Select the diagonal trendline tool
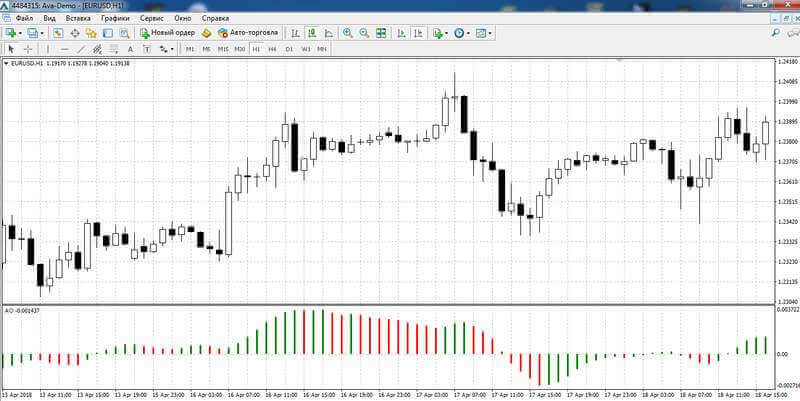 81,49
